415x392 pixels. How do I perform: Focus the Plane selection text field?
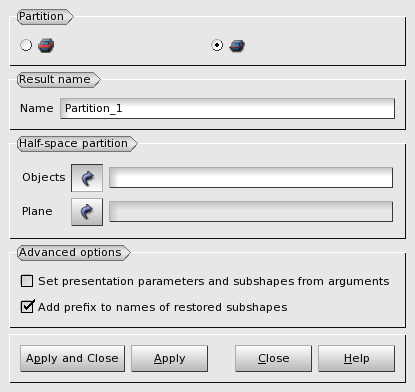click(x=251, y=211)
